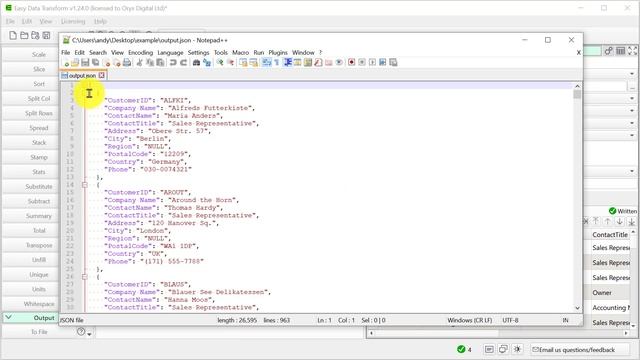
Task: Click the Stop recording macro icon
Action: (362, 62)
